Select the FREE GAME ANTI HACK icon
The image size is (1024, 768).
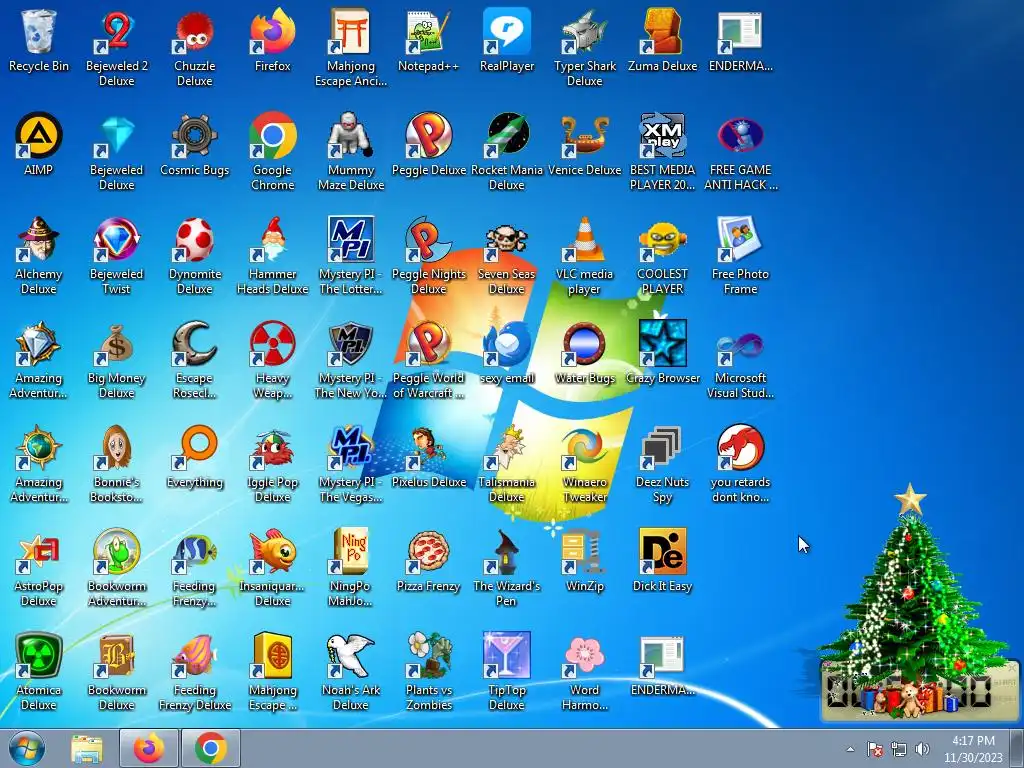pos(740,135)
